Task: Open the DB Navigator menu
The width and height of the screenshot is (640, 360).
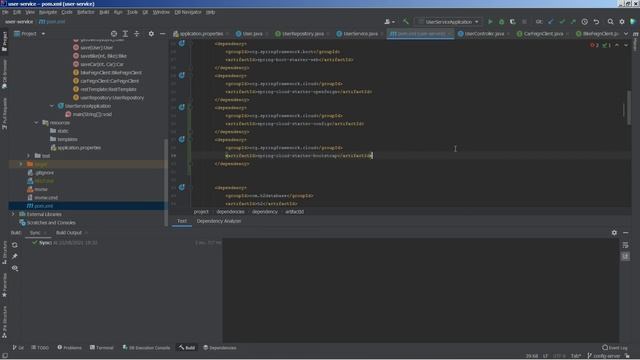Action: pyautogui.click(x=188, y=12)
